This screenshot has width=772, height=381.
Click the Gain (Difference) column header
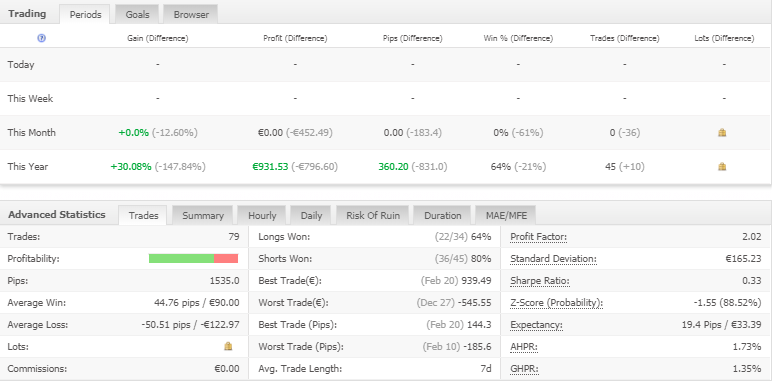coord(158,38)
